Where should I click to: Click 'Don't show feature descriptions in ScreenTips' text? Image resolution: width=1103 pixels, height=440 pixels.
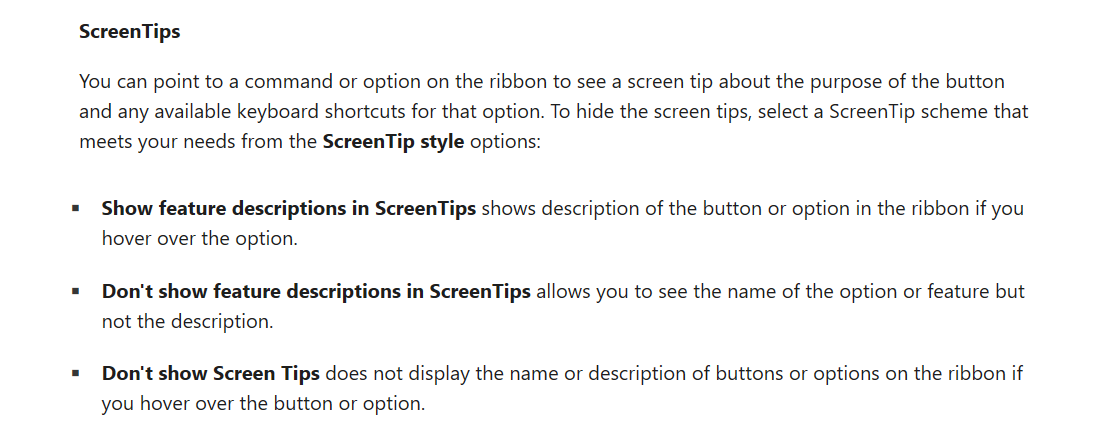point(316,291)
